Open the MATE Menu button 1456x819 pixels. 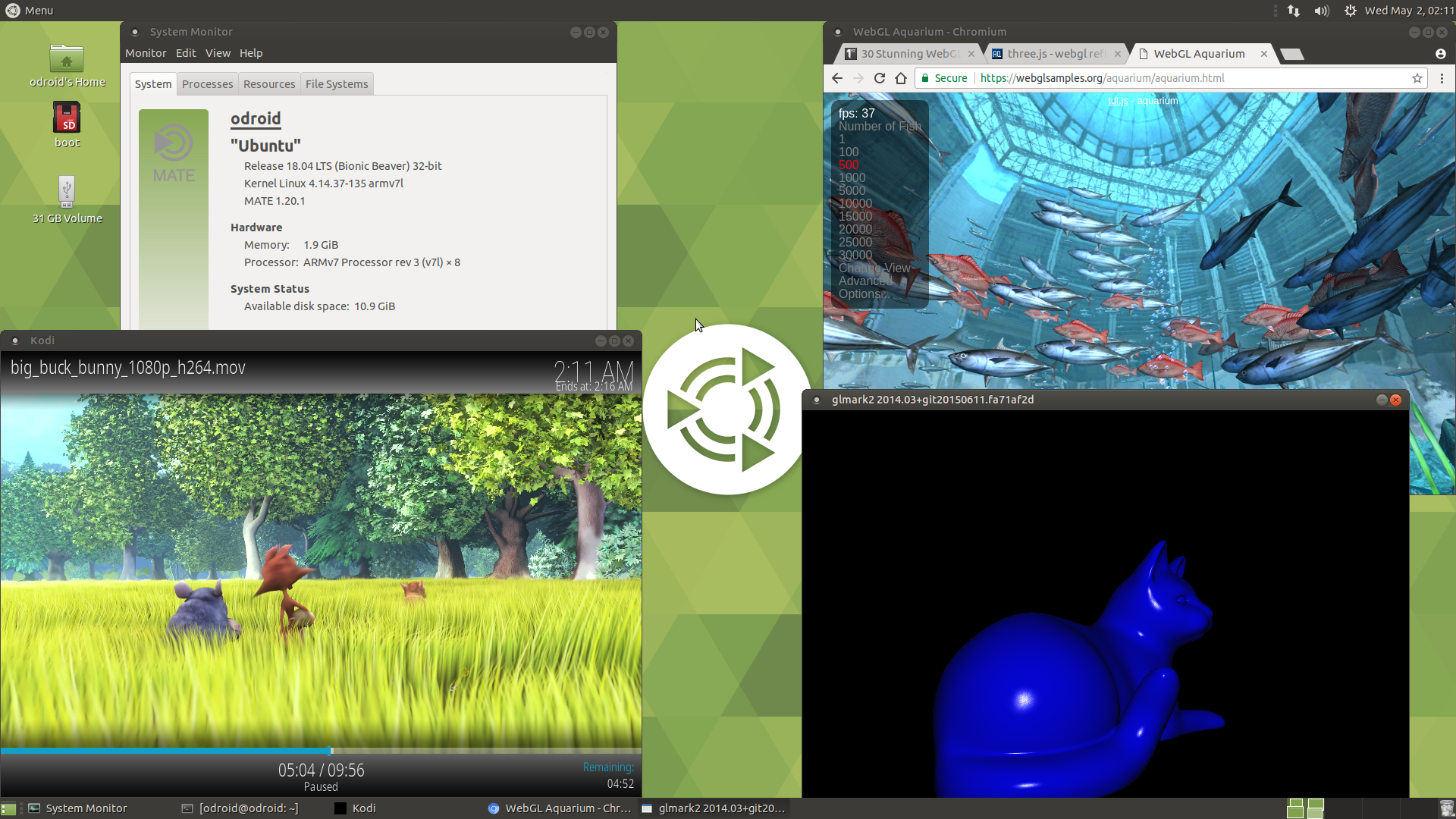[30, 11]
